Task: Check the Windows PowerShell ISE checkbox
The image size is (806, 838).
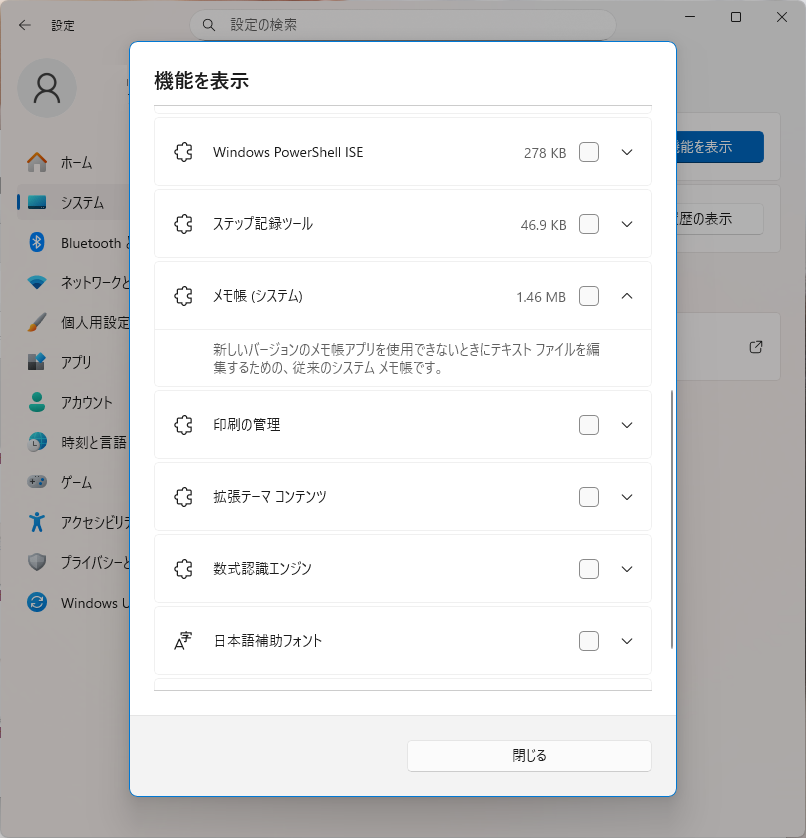Action: click(589, 153)
